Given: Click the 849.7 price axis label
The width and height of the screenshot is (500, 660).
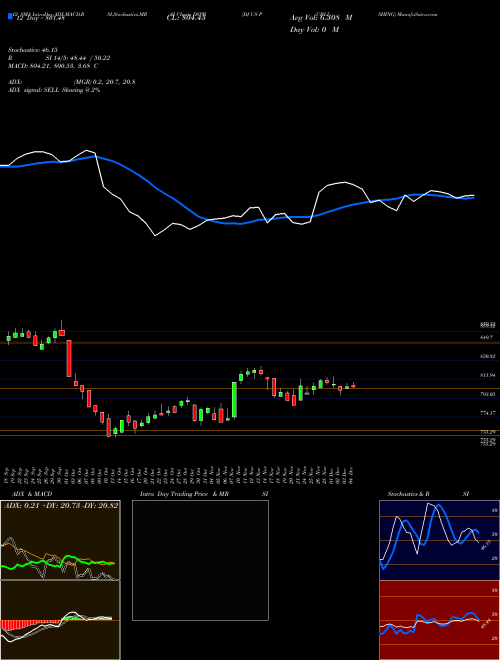Looking at the screenshot, I should point(487,338).
